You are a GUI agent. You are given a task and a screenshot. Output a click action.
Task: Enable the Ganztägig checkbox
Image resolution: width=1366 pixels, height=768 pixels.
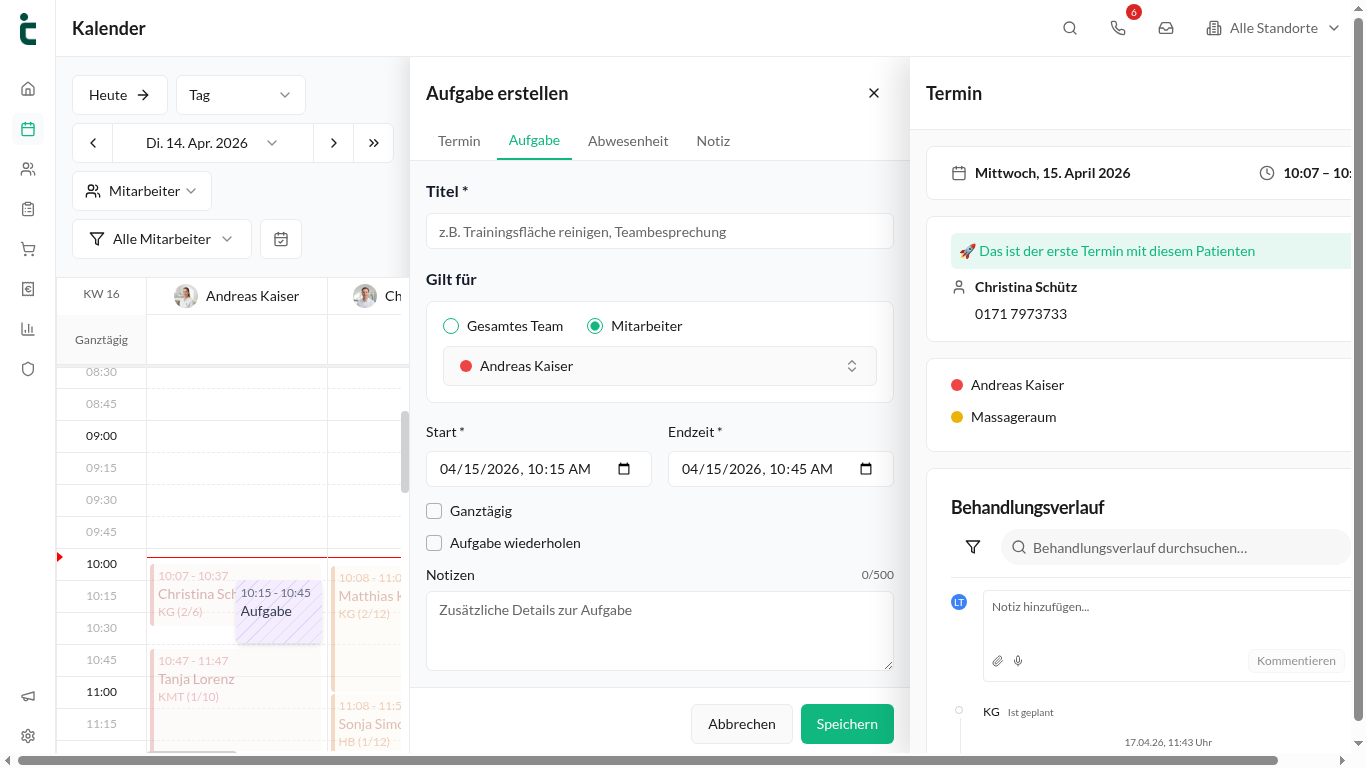tap(434, 511)
